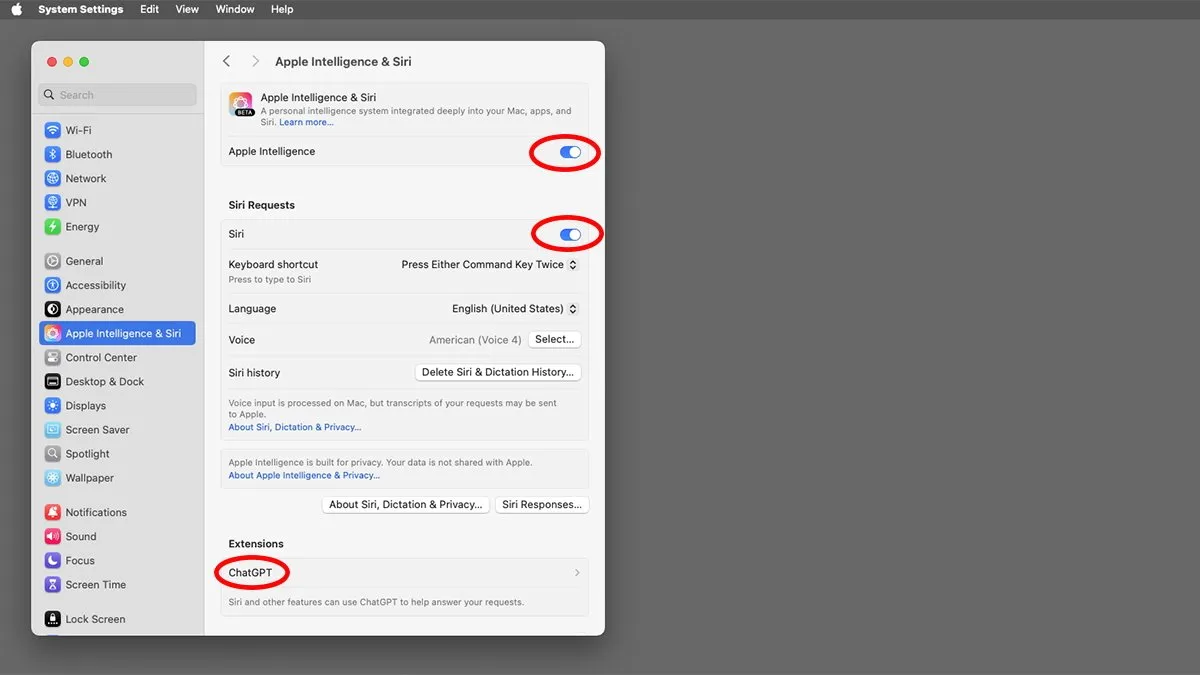Image resolution: width=1200 pixels, height=675 pixels.
Task: Open Sound settings in the sidebar
Action: tap(80, 536)
